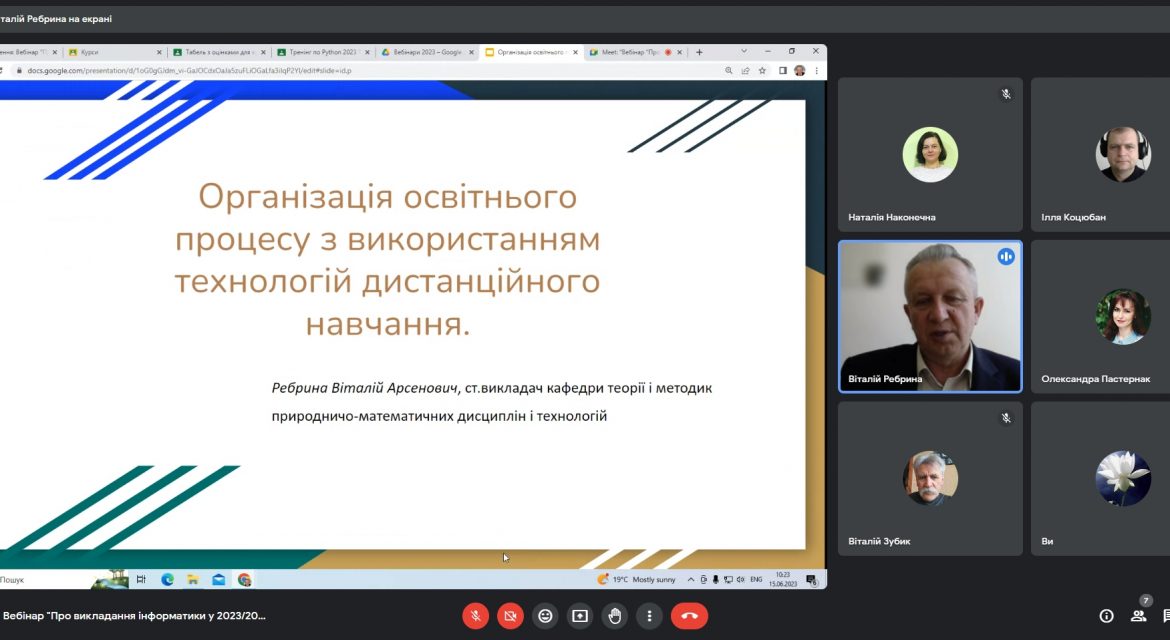Switch to the Тренінг по Python tab
The height and width of the screenshot is (640, 1170).
pyautogui.click(x=322, y=52)
